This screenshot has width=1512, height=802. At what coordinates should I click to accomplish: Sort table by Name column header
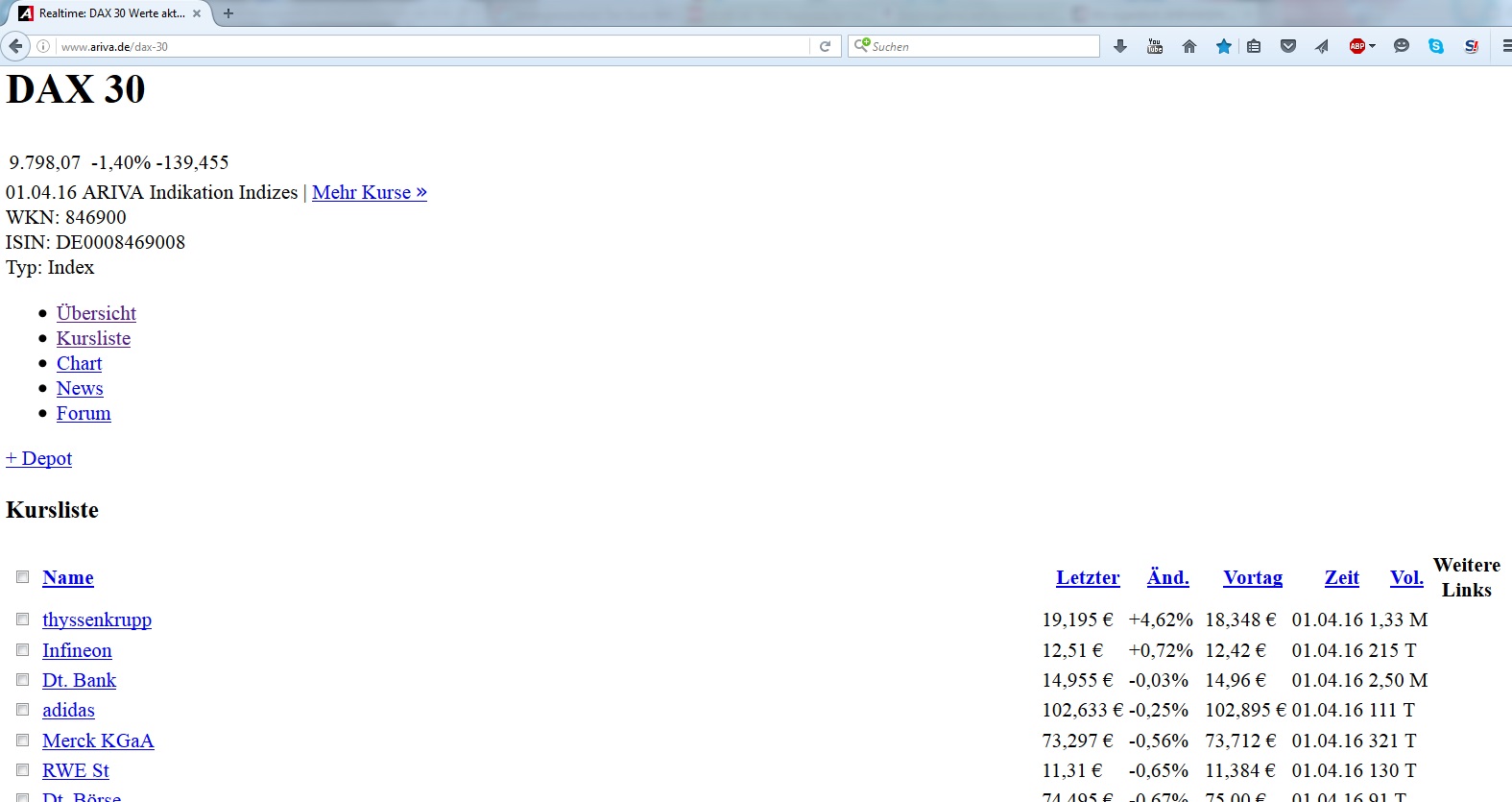tap(68, 577)
